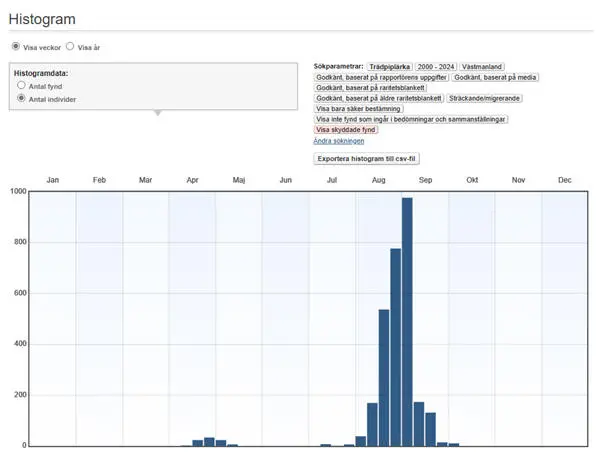Screen dimensions: 603x454
Task: Click the "Trädpiplärka" search parameter tag
Action: pyautogui.click(x=391, y=66)
